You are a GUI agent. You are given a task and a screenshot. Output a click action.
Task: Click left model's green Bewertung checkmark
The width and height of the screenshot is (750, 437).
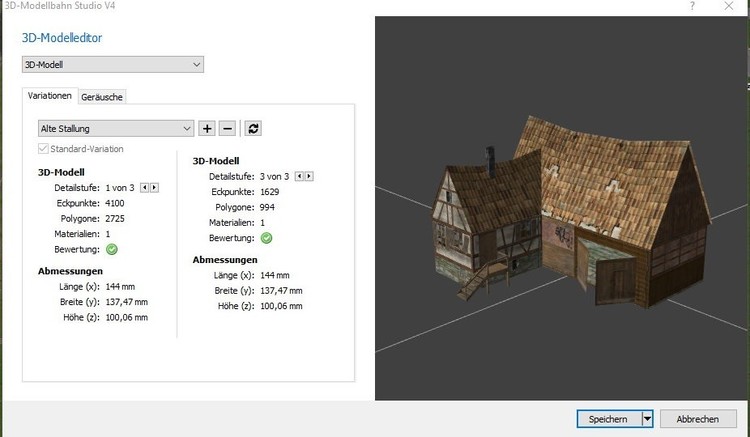(112, 249)
